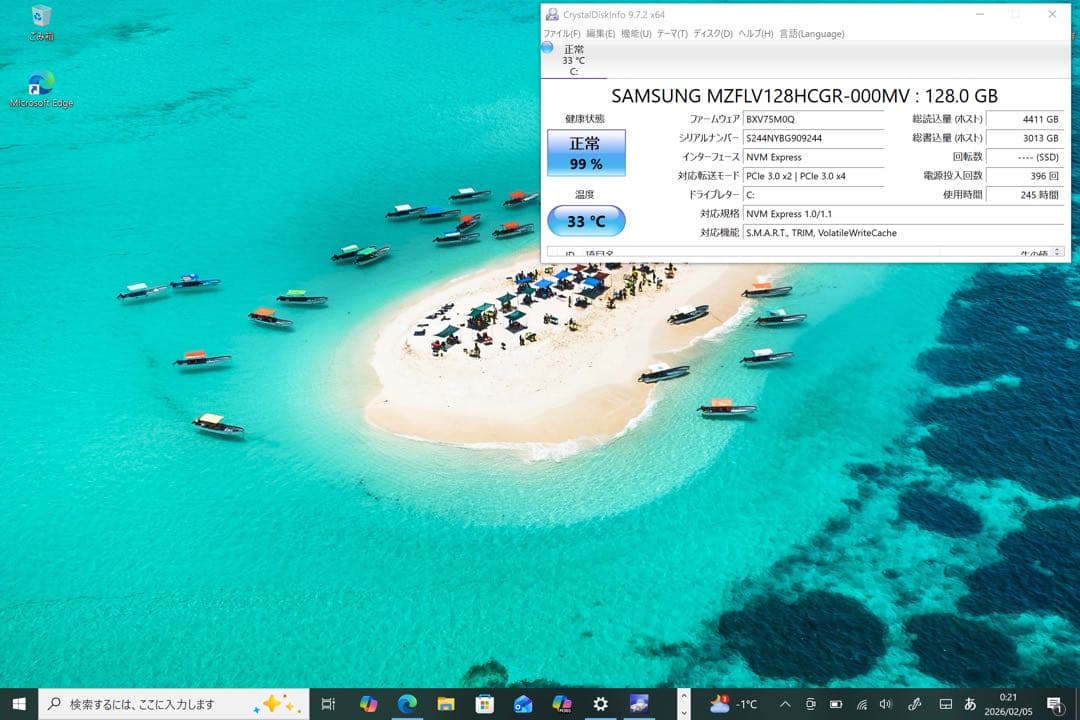Click the volume speaker icon in the tray
Image resolution: width=1080 pixels, height=720 pixels.
[x=888, y=705]
